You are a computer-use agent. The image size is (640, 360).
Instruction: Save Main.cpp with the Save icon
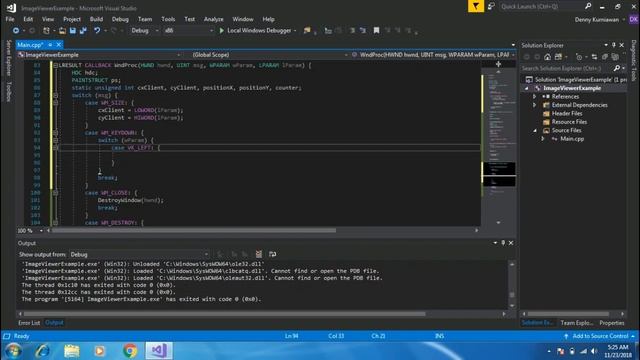(73, 31)
